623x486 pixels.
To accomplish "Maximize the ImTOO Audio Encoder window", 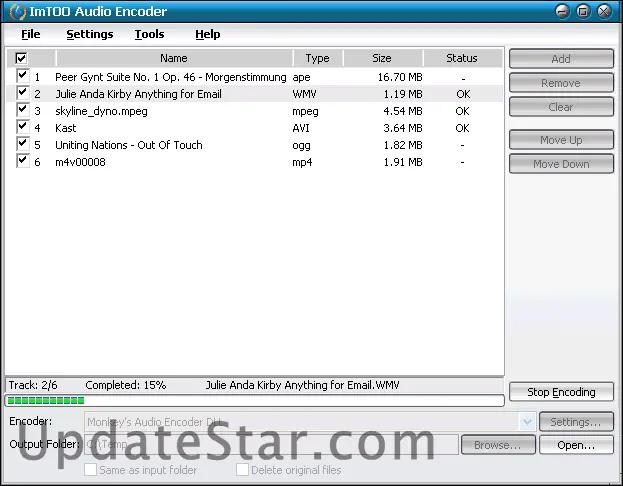I will (x=583, y=12).
